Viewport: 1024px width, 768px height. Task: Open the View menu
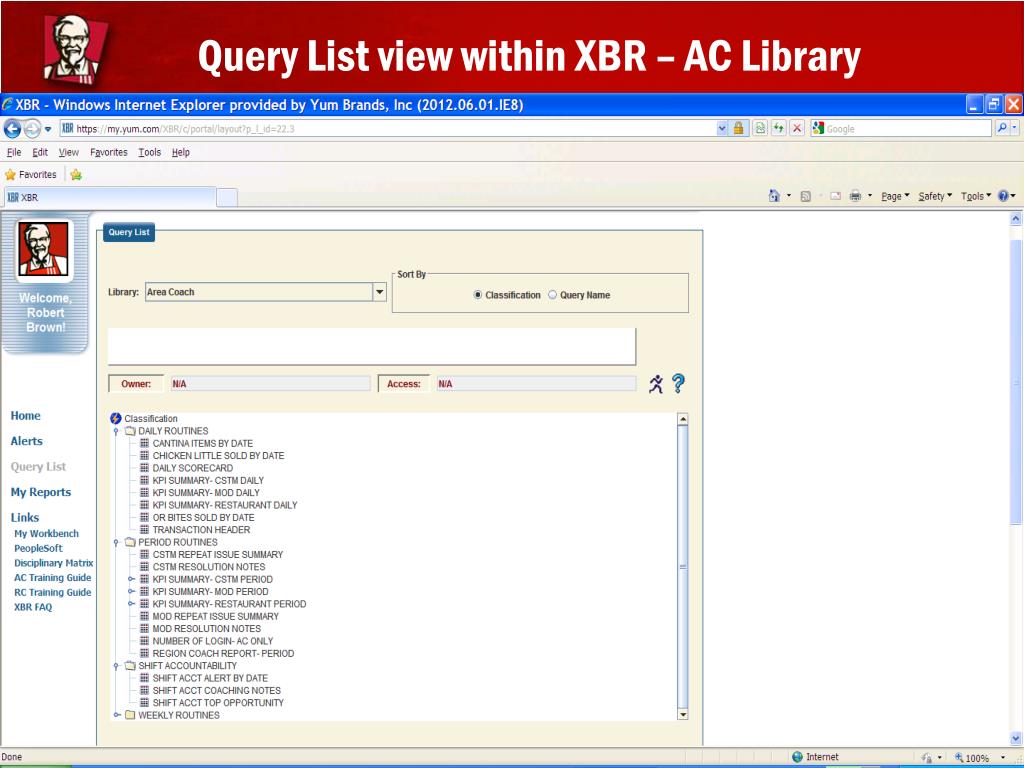[x=69, y=152]
